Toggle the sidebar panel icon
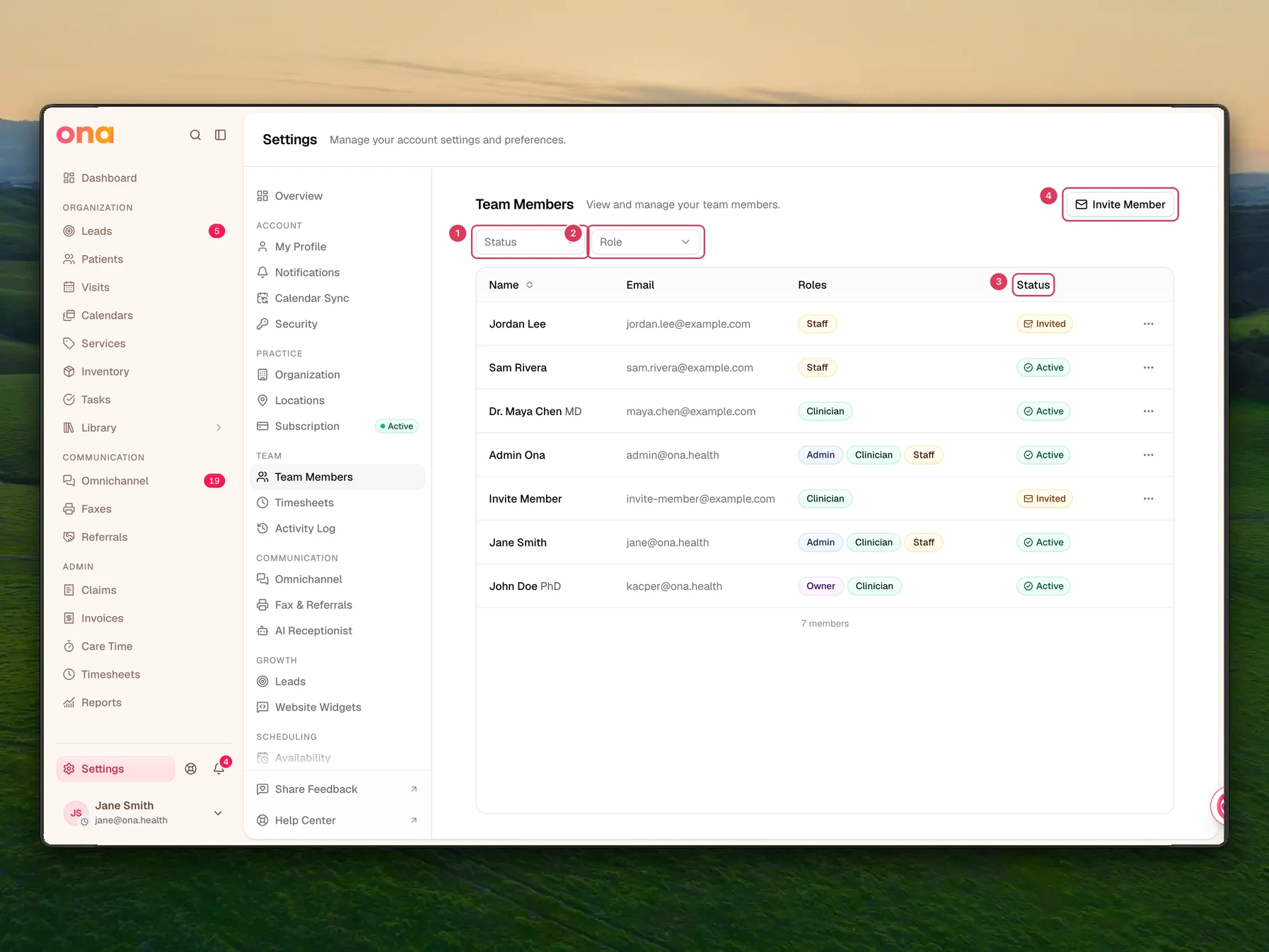 (x=221, y=135)
